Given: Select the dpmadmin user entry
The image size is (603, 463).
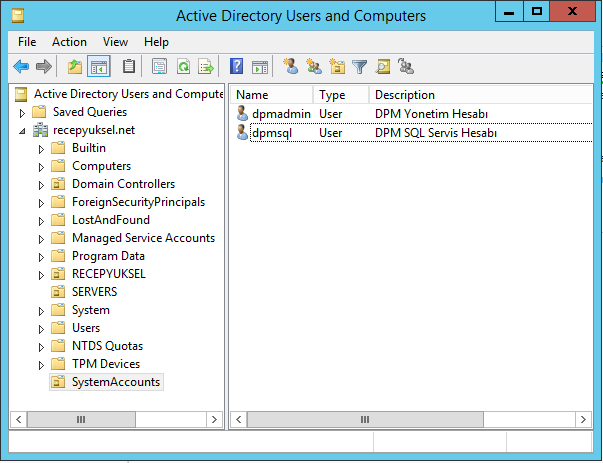Looking at the screenshot, I should click(x=281, y=114).
